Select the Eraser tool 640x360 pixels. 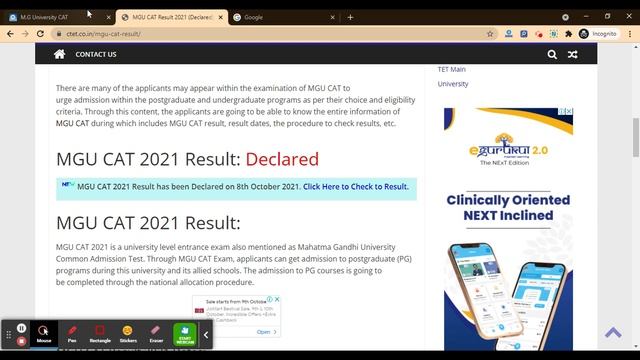(x=156, y=334)
